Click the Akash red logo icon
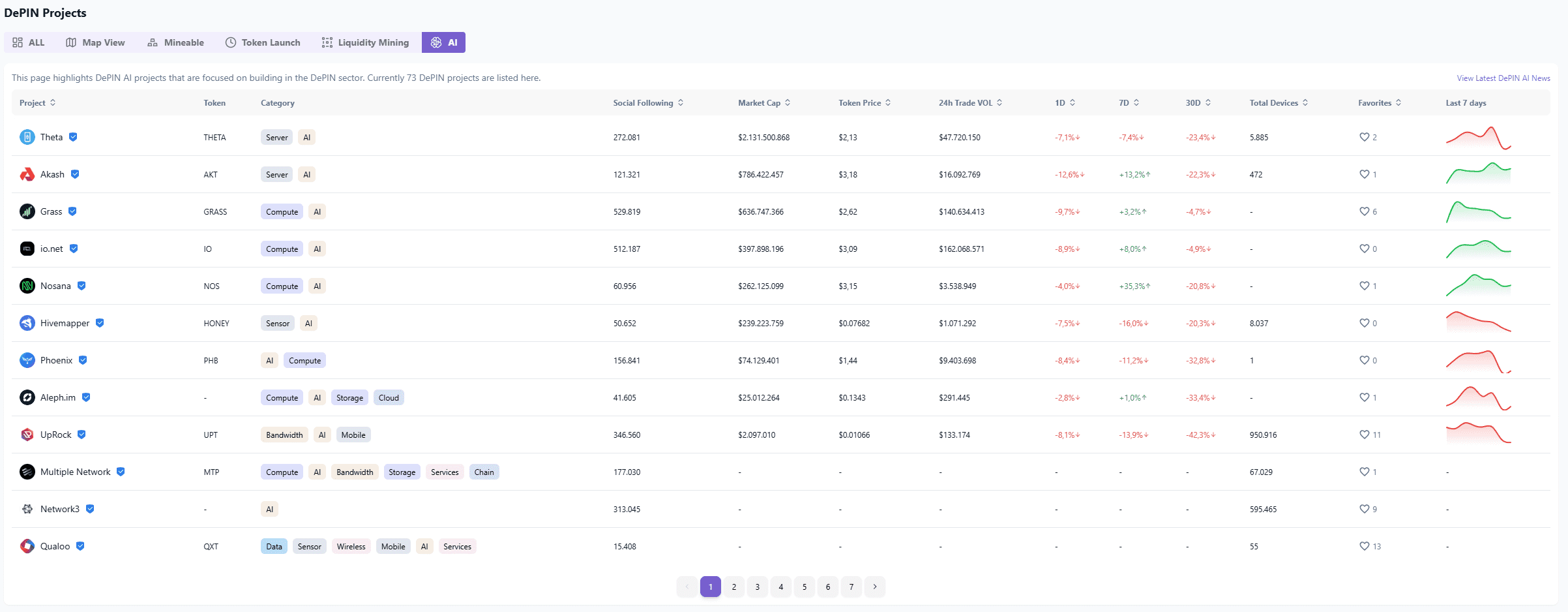Viewport: 1568px width, 612px height. [27, 174]
